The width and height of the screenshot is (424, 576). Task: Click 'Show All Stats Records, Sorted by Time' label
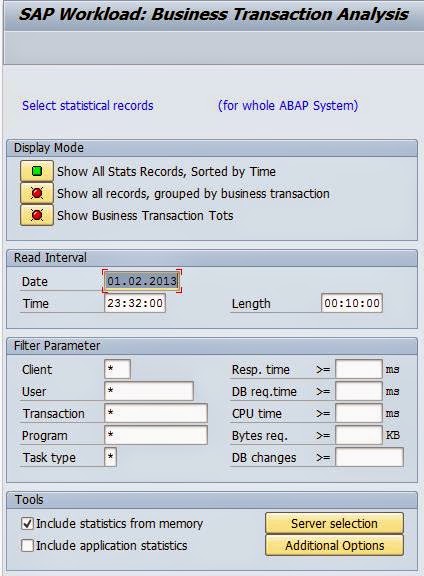(166, 172)
